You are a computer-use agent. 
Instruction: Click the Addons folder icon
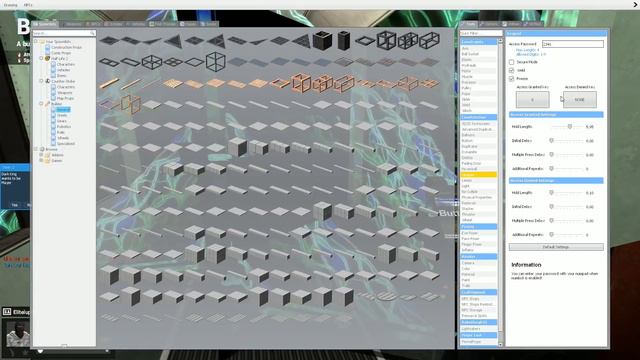click(47, 155)
